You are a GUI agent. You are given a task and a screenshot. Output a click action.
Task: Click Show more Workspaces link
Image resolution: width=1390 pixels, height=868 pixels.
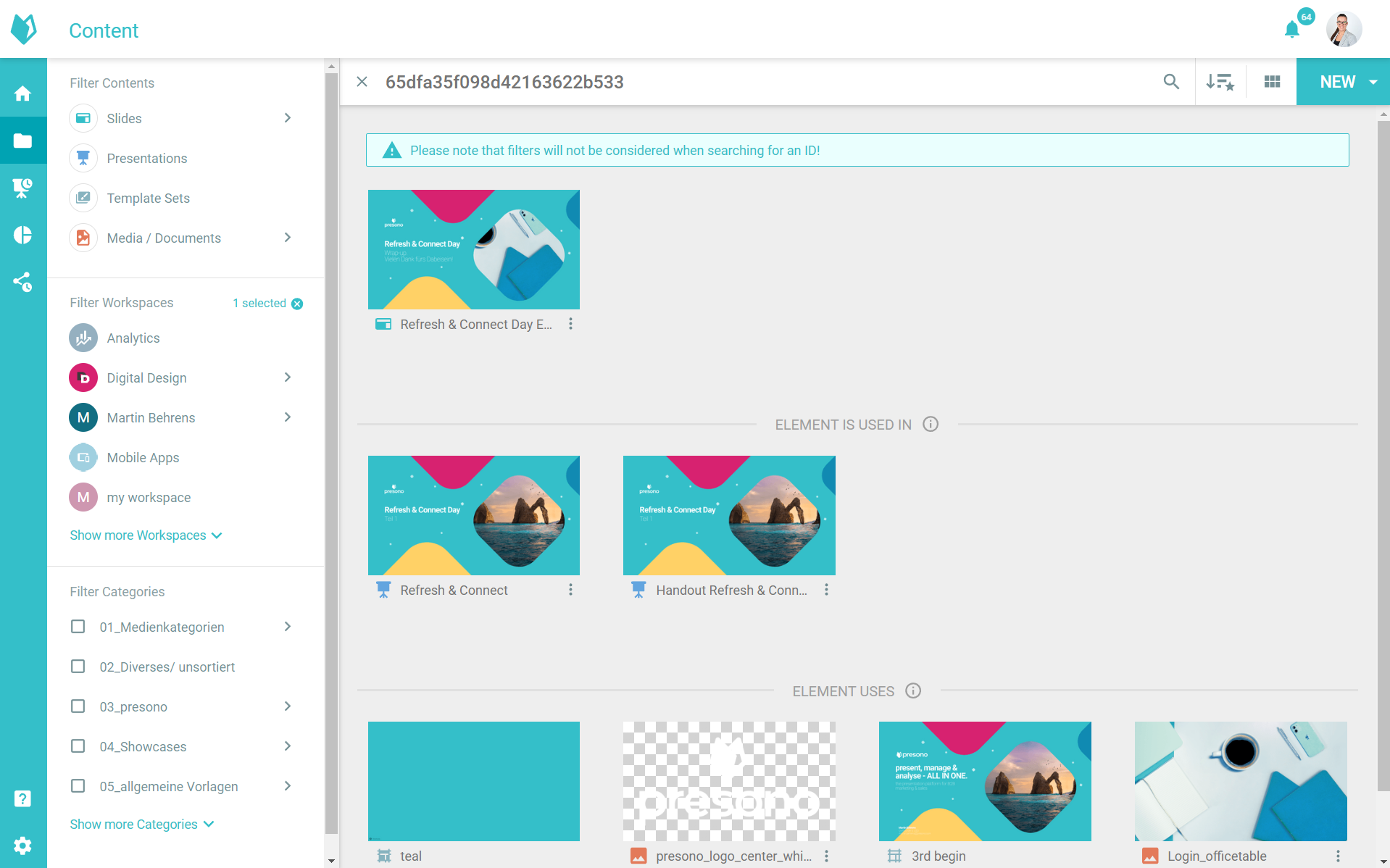coord(145,535)
